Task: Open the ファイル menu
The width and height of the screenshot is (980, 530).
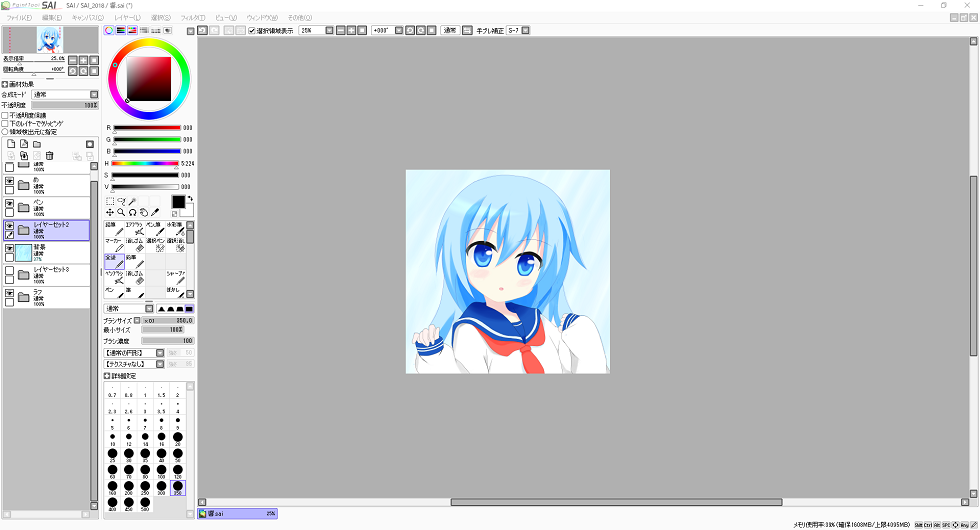Action: [19, 18]
